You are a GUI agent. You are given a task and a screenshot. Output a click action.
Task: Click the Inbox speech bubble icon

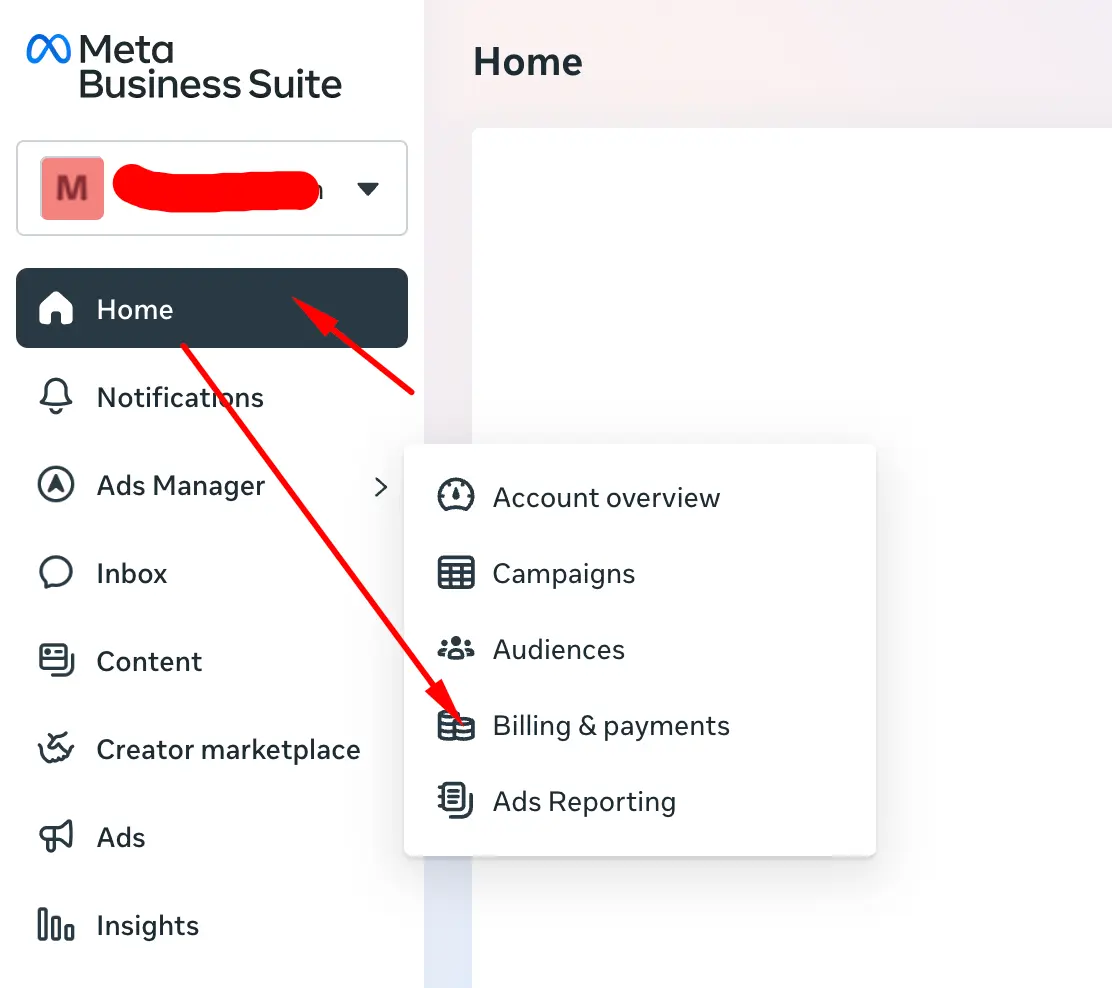(x=56, y=572)
